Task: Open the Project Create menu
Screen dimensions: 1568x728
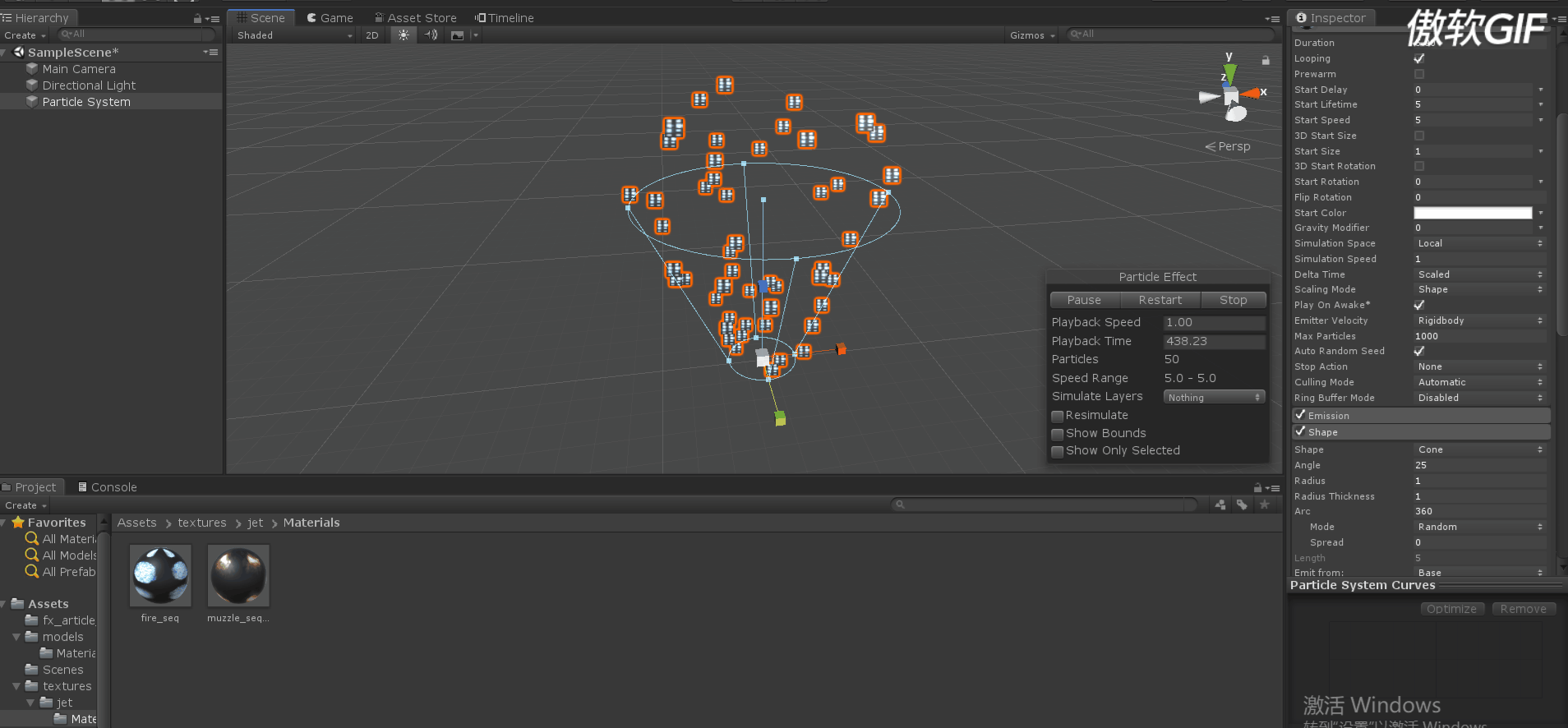Action: coord(25,505)
